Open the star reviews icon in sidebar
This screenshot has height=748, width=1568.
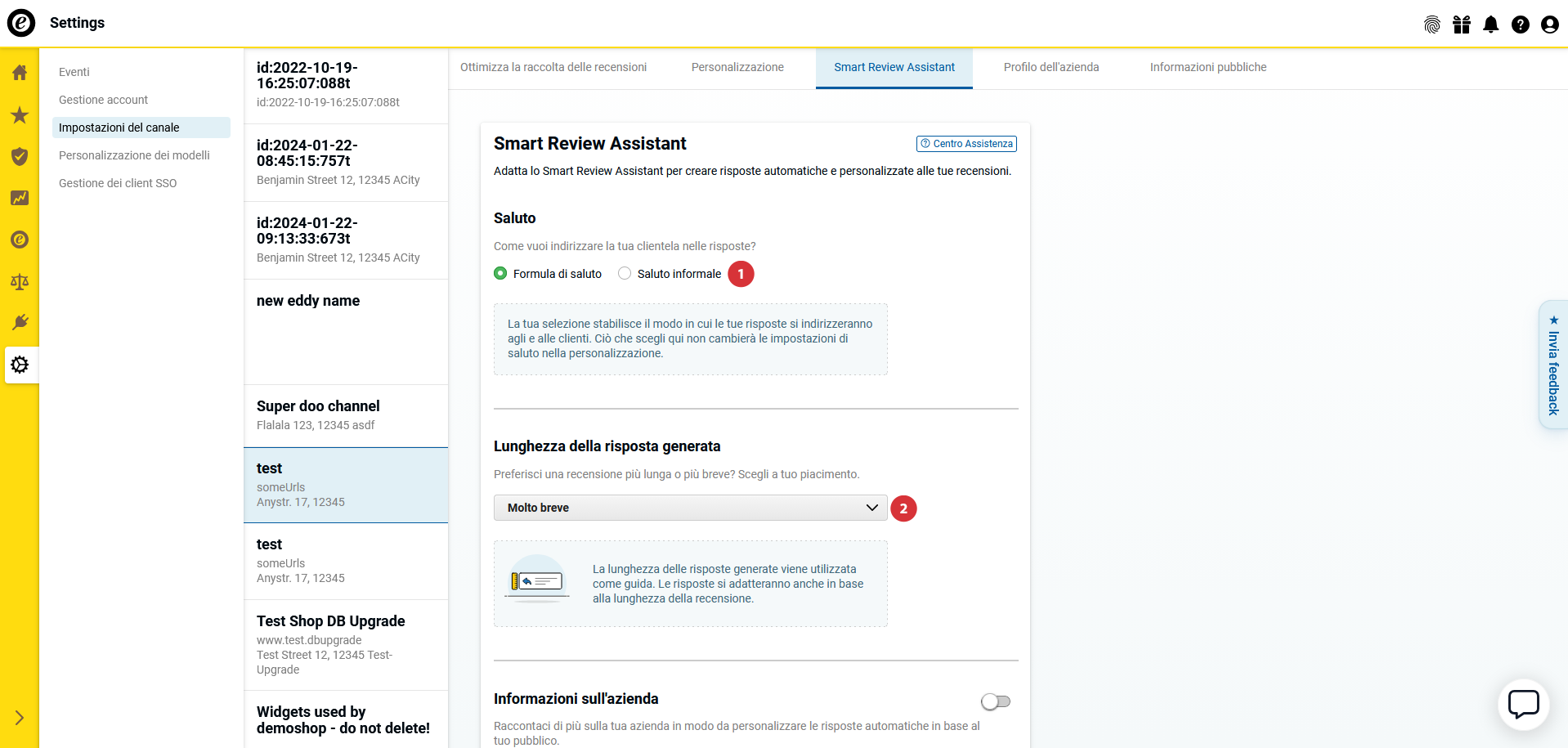coord(20,115)
